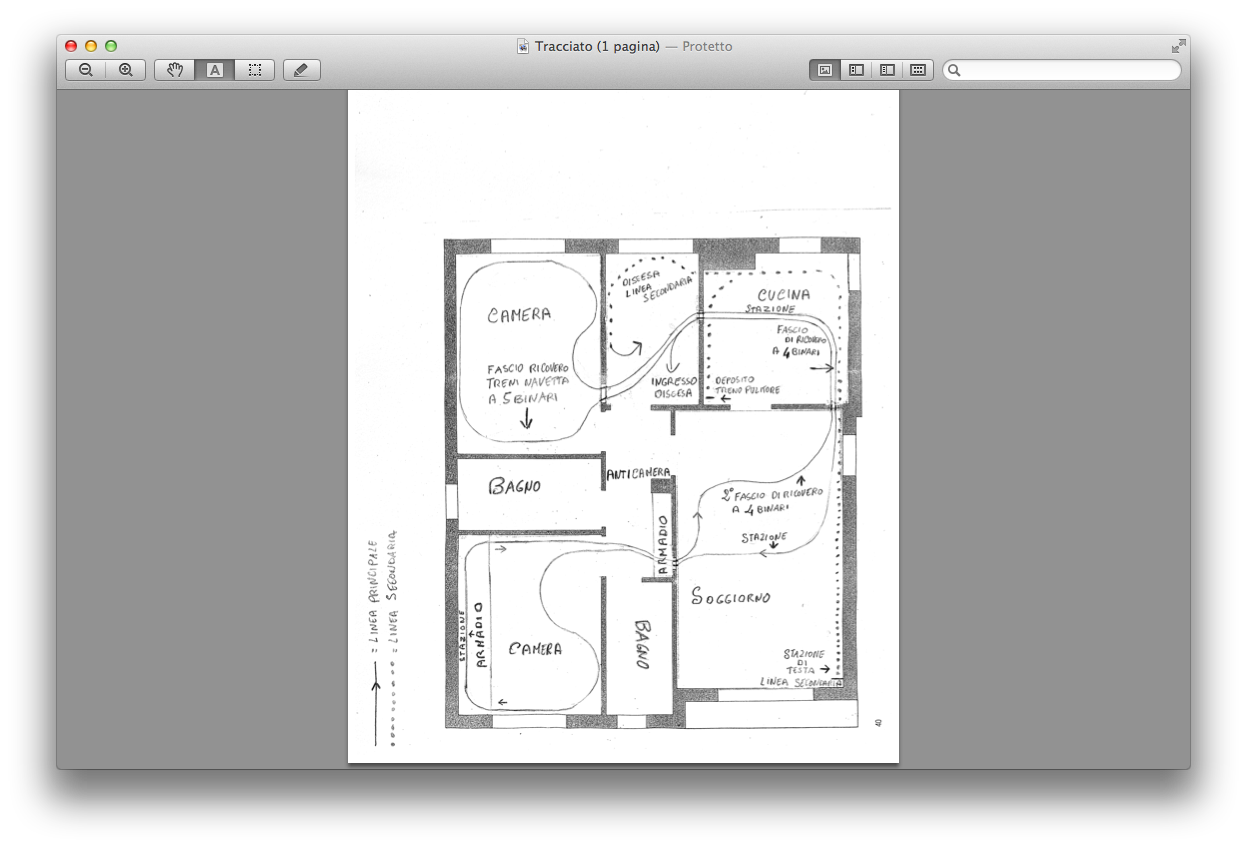Image resolution: width=1247 pixels, height=848 pixels.
Task: Click the zoom in magnifier button
Action: (x=126, y=70)
